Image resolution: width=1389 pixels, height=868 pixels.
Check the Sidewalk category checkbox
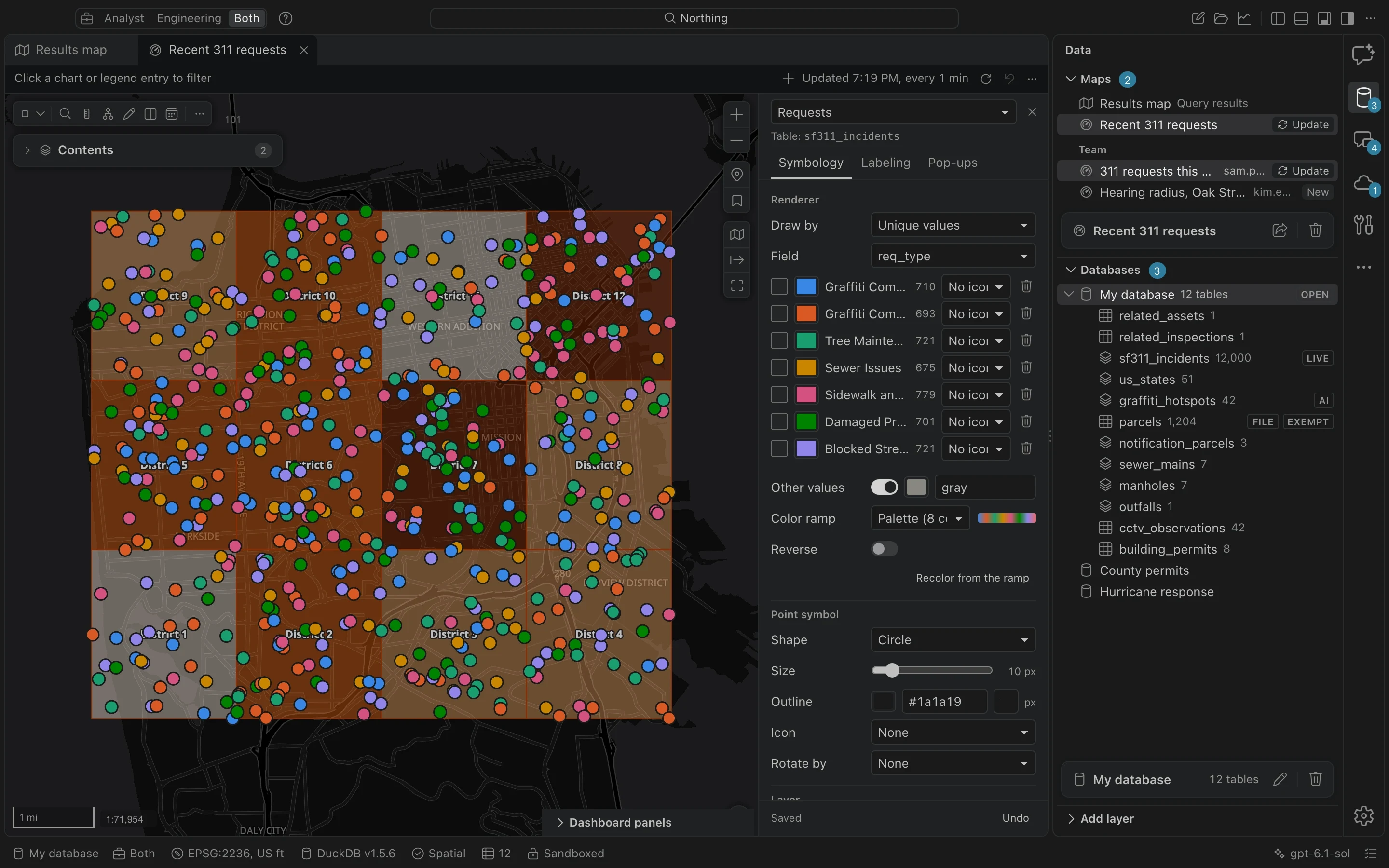pyautogui.click(x=779, y=394)
